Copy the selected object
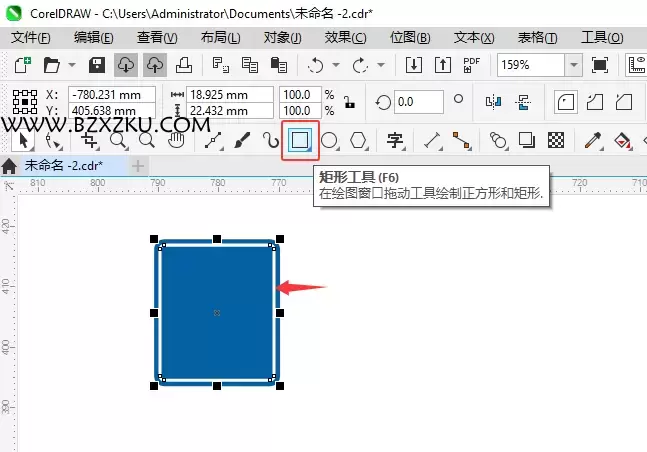The height and width of the screenshot is (452, 647). tap(250, 65)
